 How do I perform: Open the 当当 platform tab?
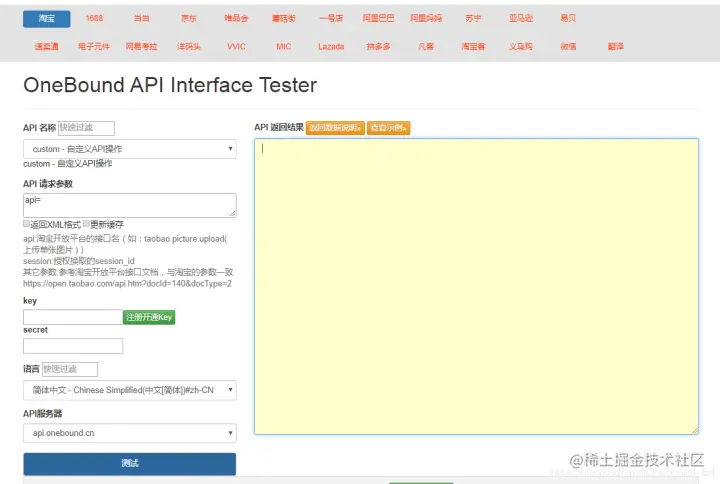coord(141,18)
